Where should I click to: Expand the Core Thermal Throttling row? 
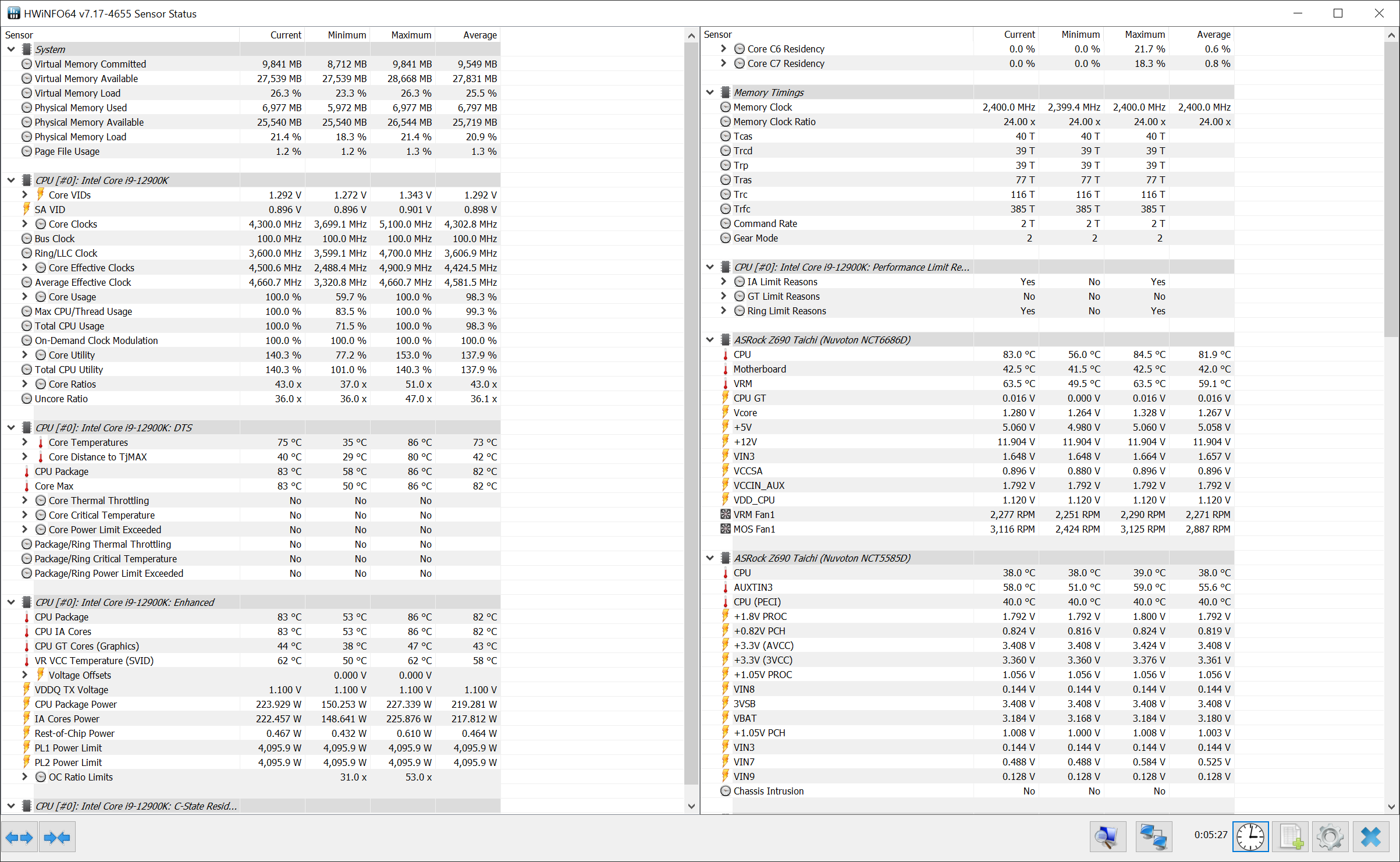(24, 501)
